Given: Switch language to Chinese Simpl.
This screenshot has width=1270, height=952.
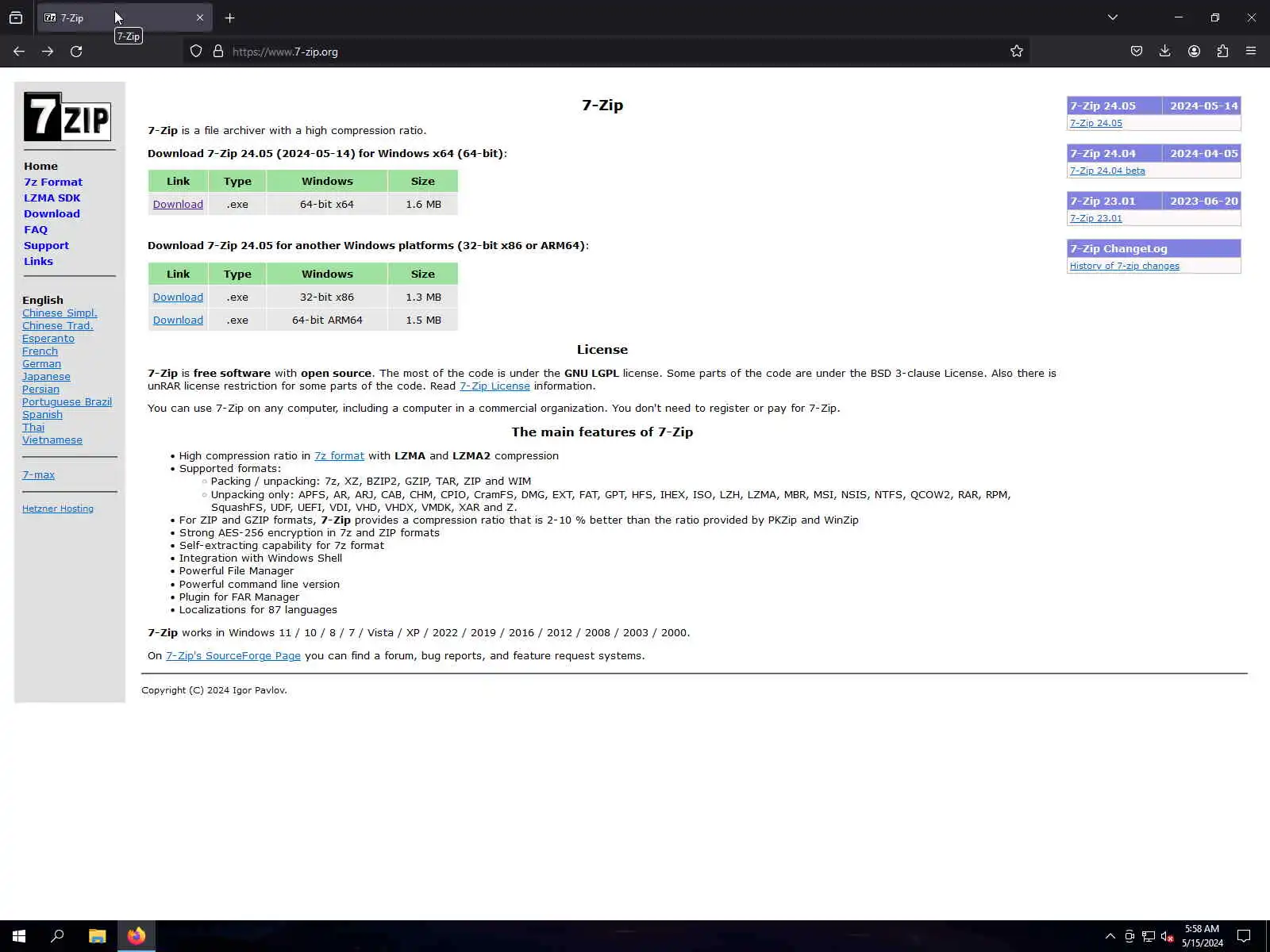Looking at the screenshot, I should [x=60, y=313].
